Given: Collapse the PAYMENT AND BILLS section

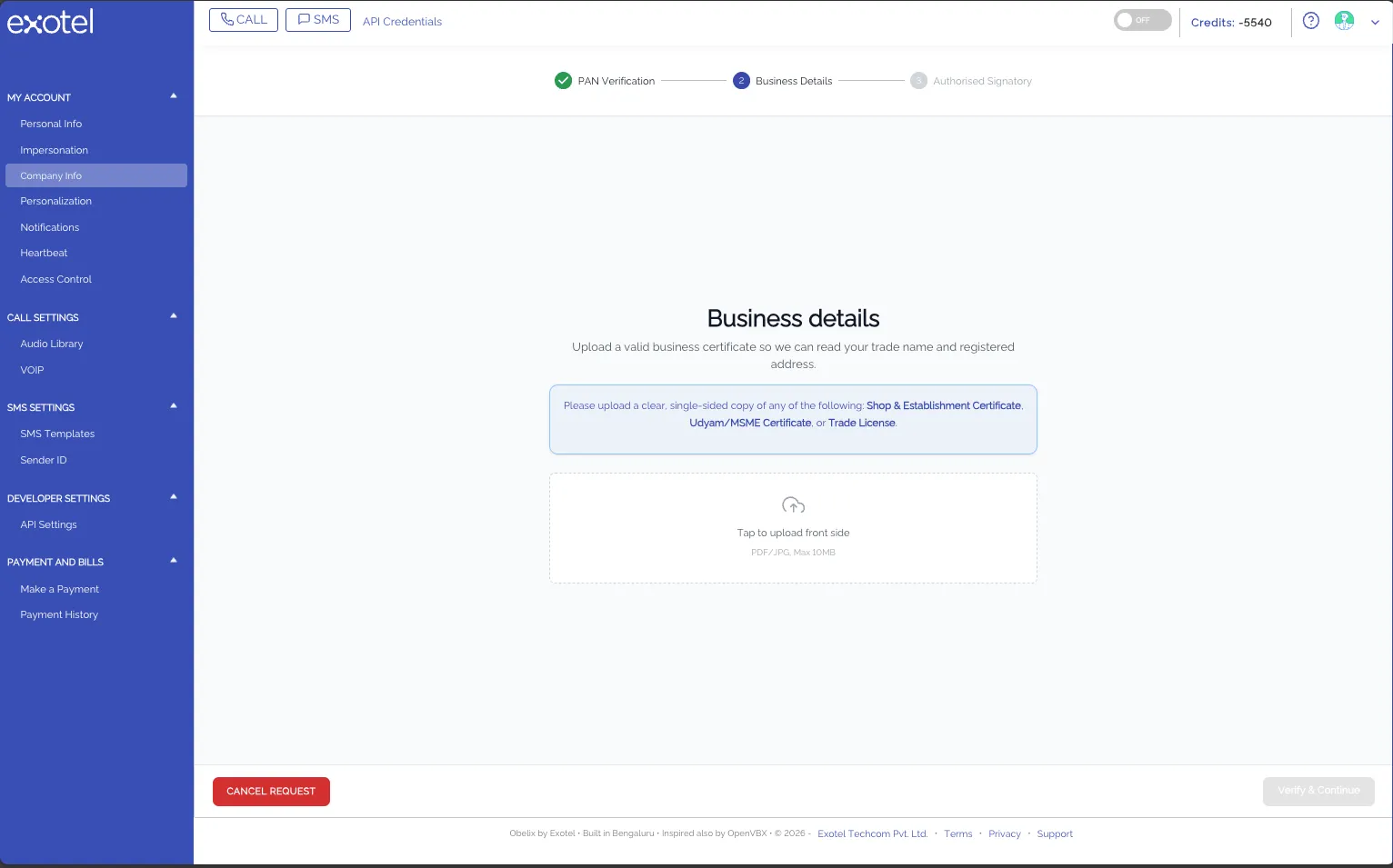Looking at the screenshot, I should [x=174, y=561].
